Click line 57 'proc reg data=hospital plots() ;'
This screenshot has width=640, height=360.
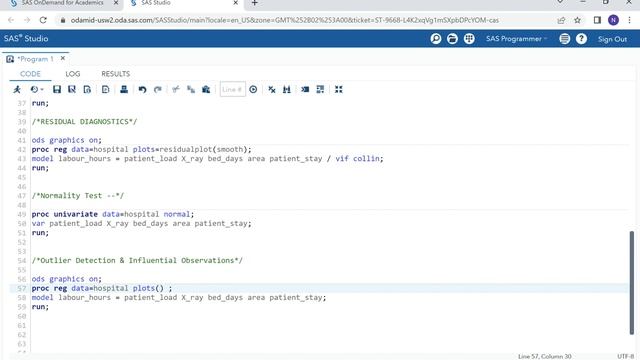pos(102,288)
